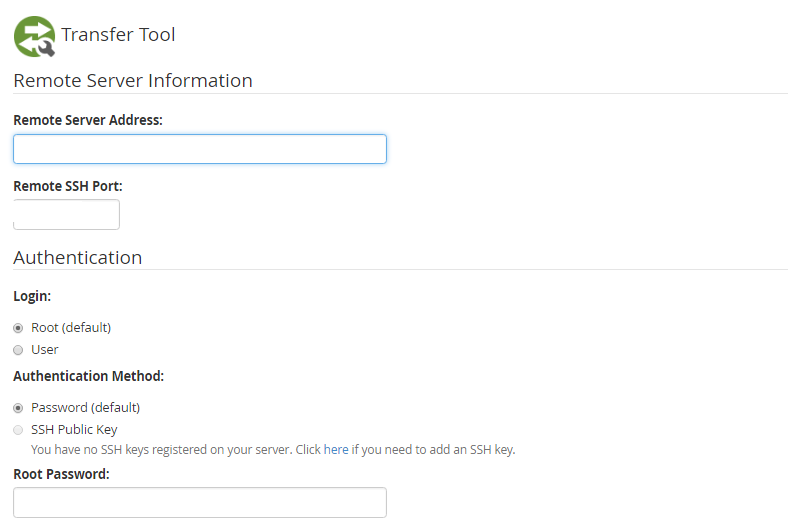Click the Root Password field

coord(200,502)
